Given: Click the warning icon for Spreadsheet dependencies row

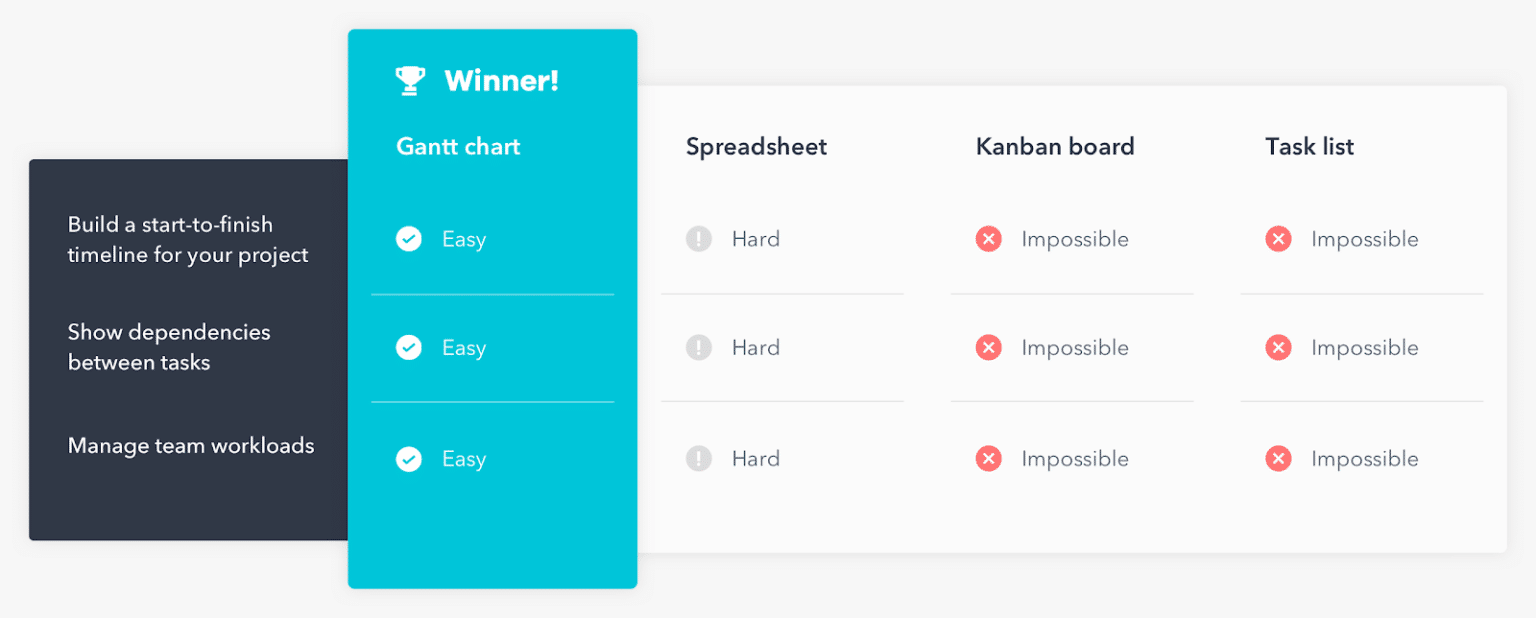Looking at the screenshot, I should [x=698, y=348].
